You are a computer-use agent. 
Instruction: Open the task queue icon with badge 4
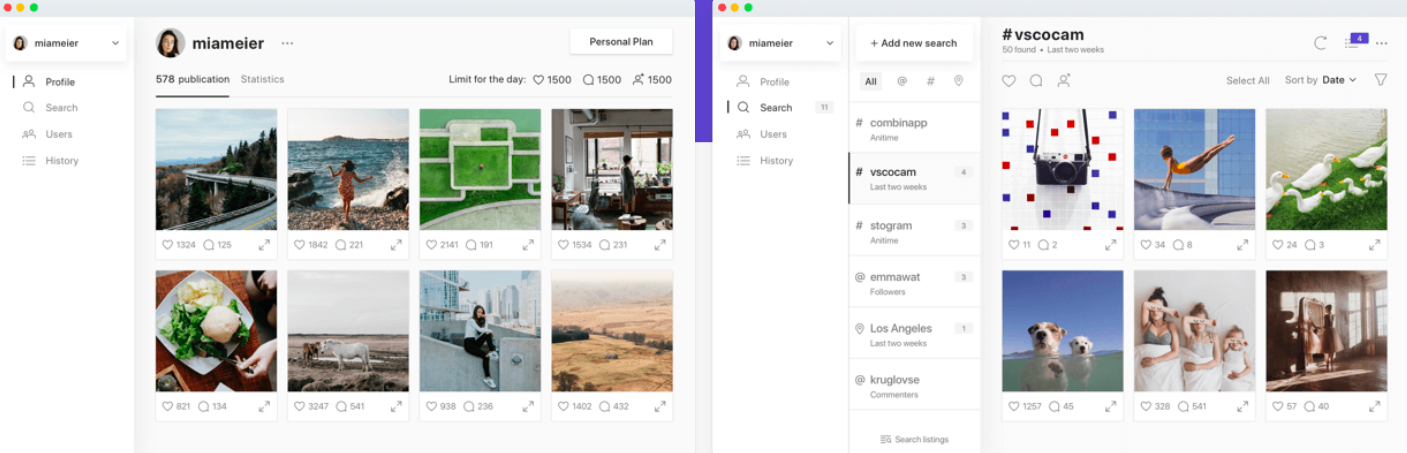1354,42
